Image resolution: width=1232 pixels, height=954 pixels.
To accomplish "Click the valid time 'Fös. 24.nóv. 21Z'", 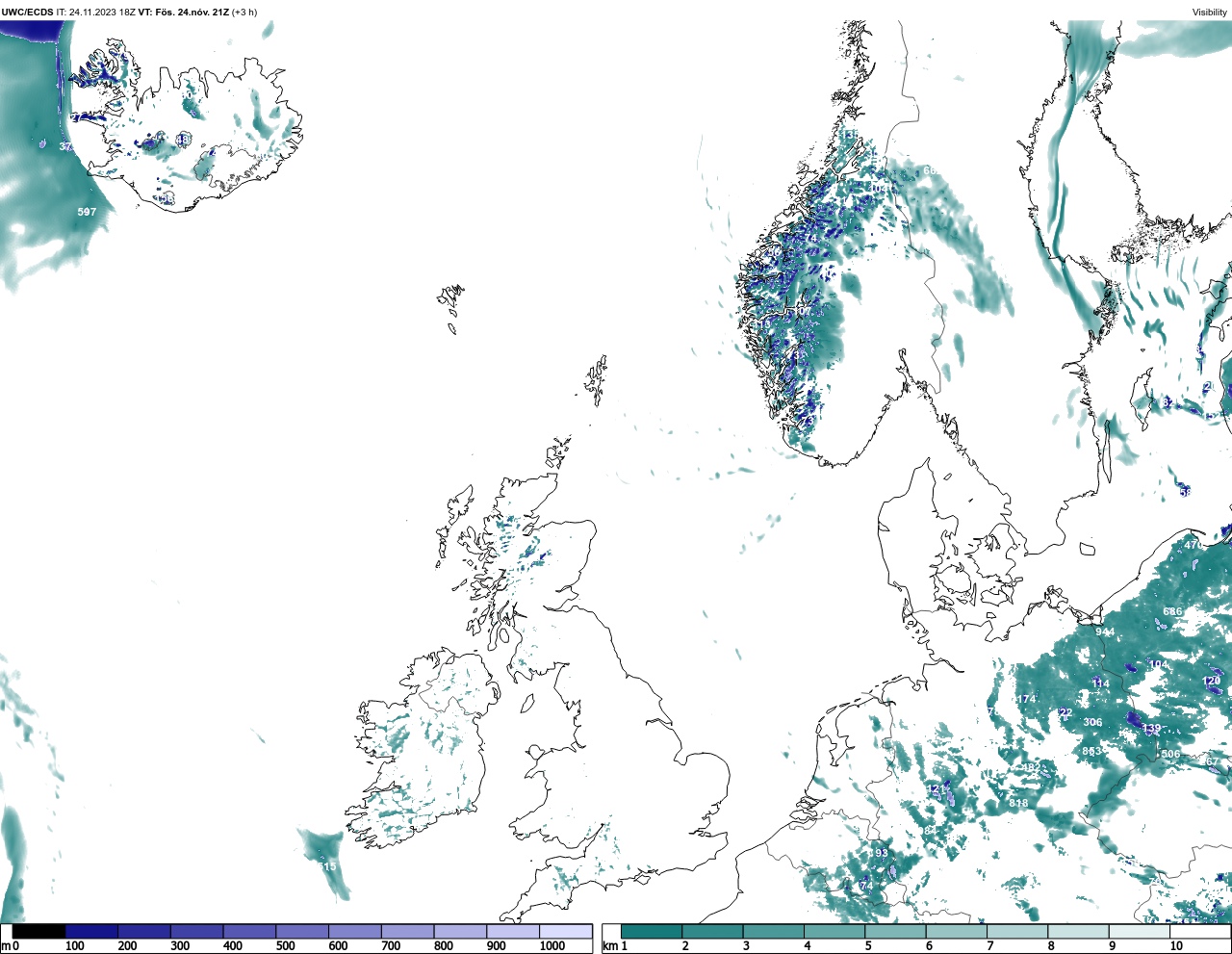I will click(192, 12).
